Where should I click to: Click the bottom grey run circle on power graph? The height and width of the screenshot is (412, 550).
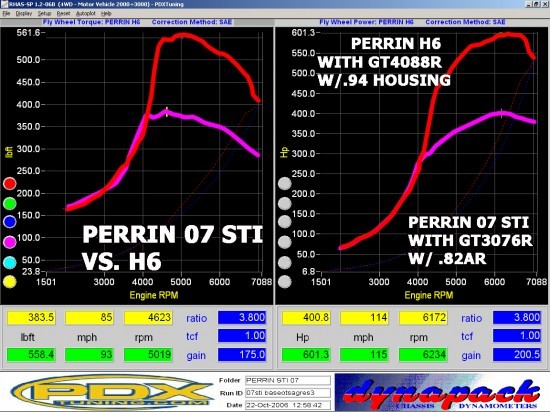[x=284, y=282]
